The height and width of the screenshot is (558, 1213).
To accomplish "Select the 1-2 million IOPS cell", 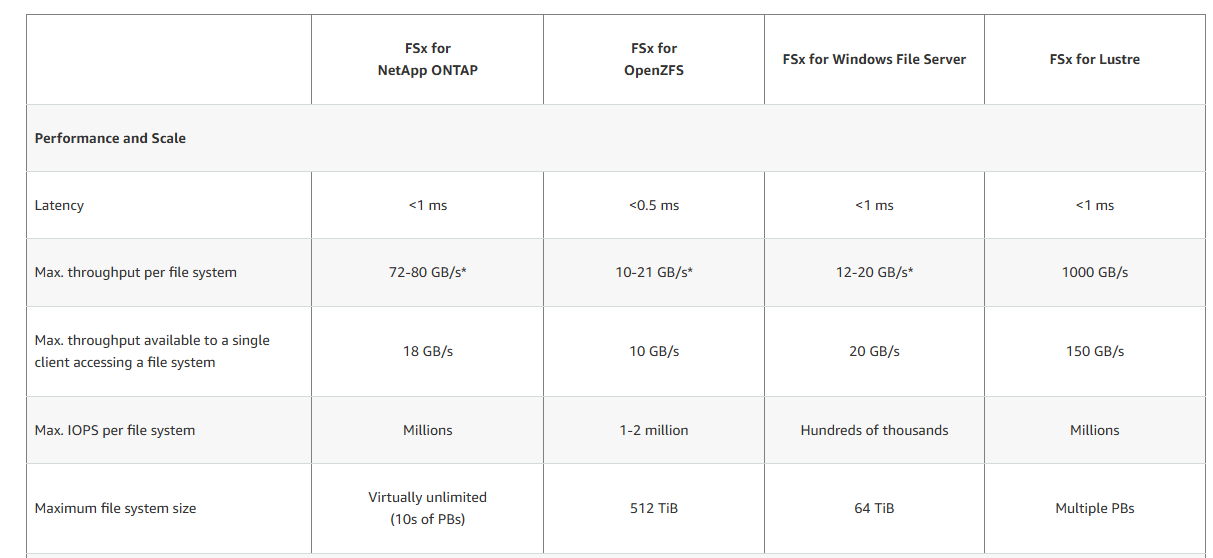I will pyautogui.click(x=654, y=430).
